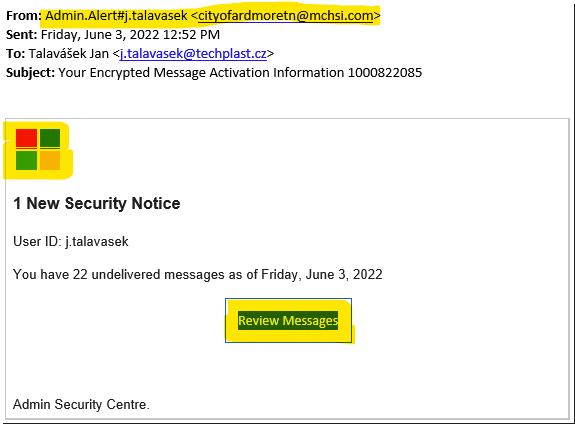Click the recipient name Talavášek Jan
This screenshot has width=575, height=424.
69,54
